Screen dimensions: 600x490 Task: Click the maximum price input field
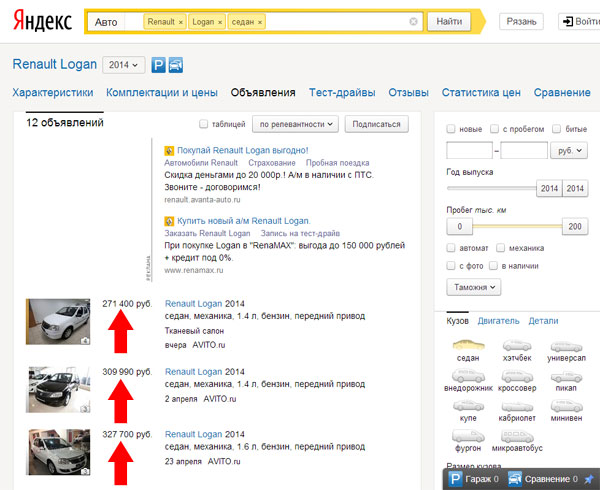(x=524, y=150)
